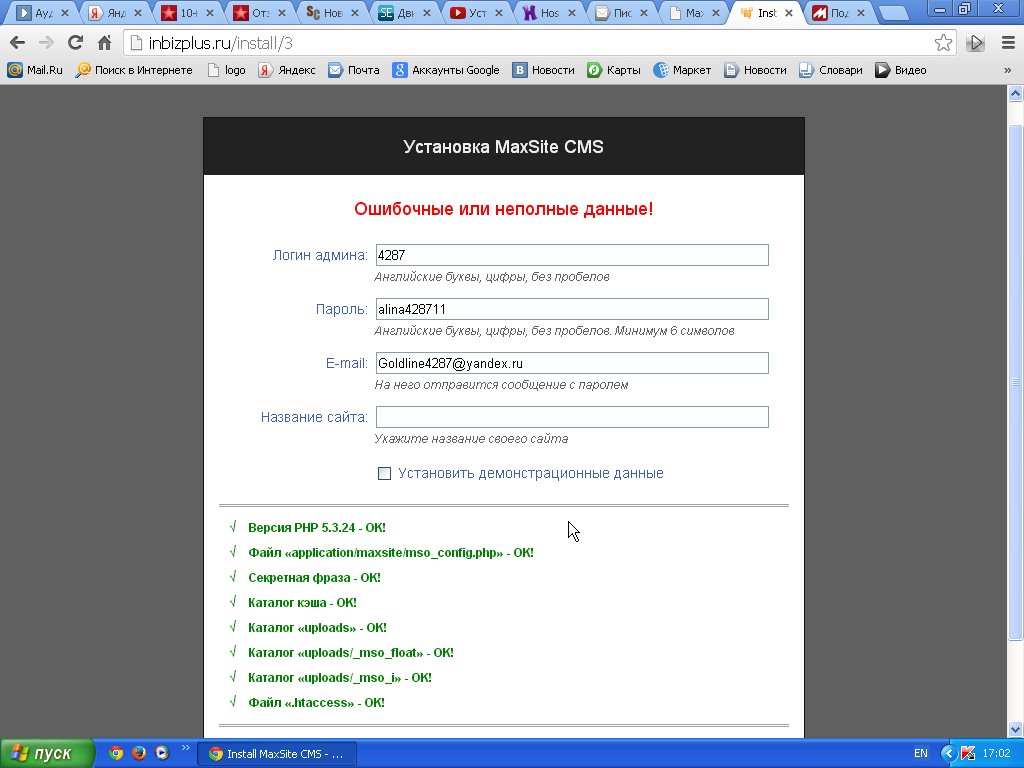
Task: Switch to the Ауд browser tab
Action: pos(42,12)
